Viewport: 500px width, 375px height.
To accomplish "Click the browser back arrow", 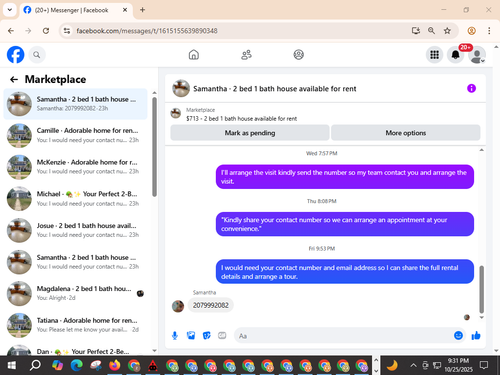I will [x=11, y=31].
